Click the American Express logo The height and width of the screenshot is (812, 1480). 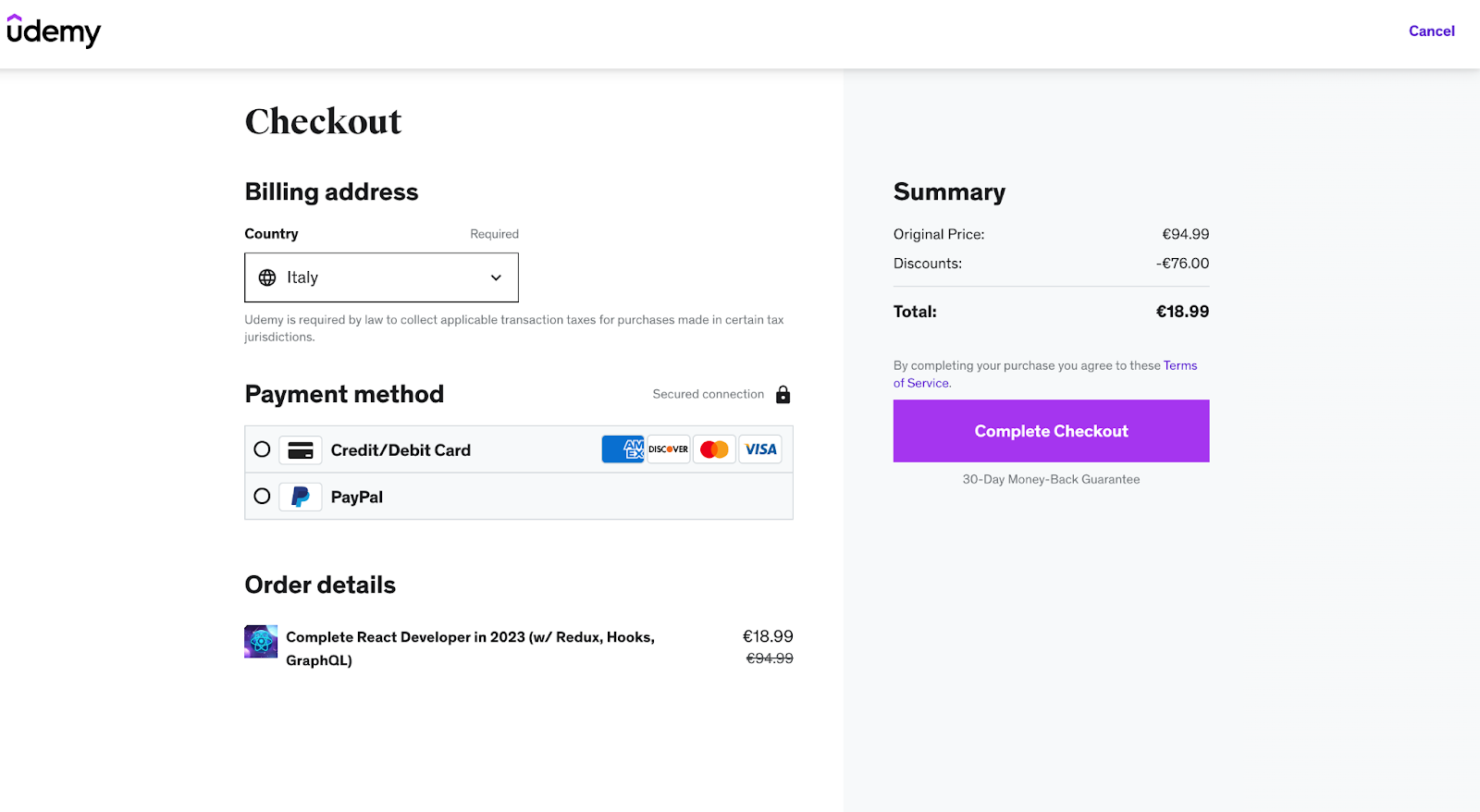(x=623, y=449)
